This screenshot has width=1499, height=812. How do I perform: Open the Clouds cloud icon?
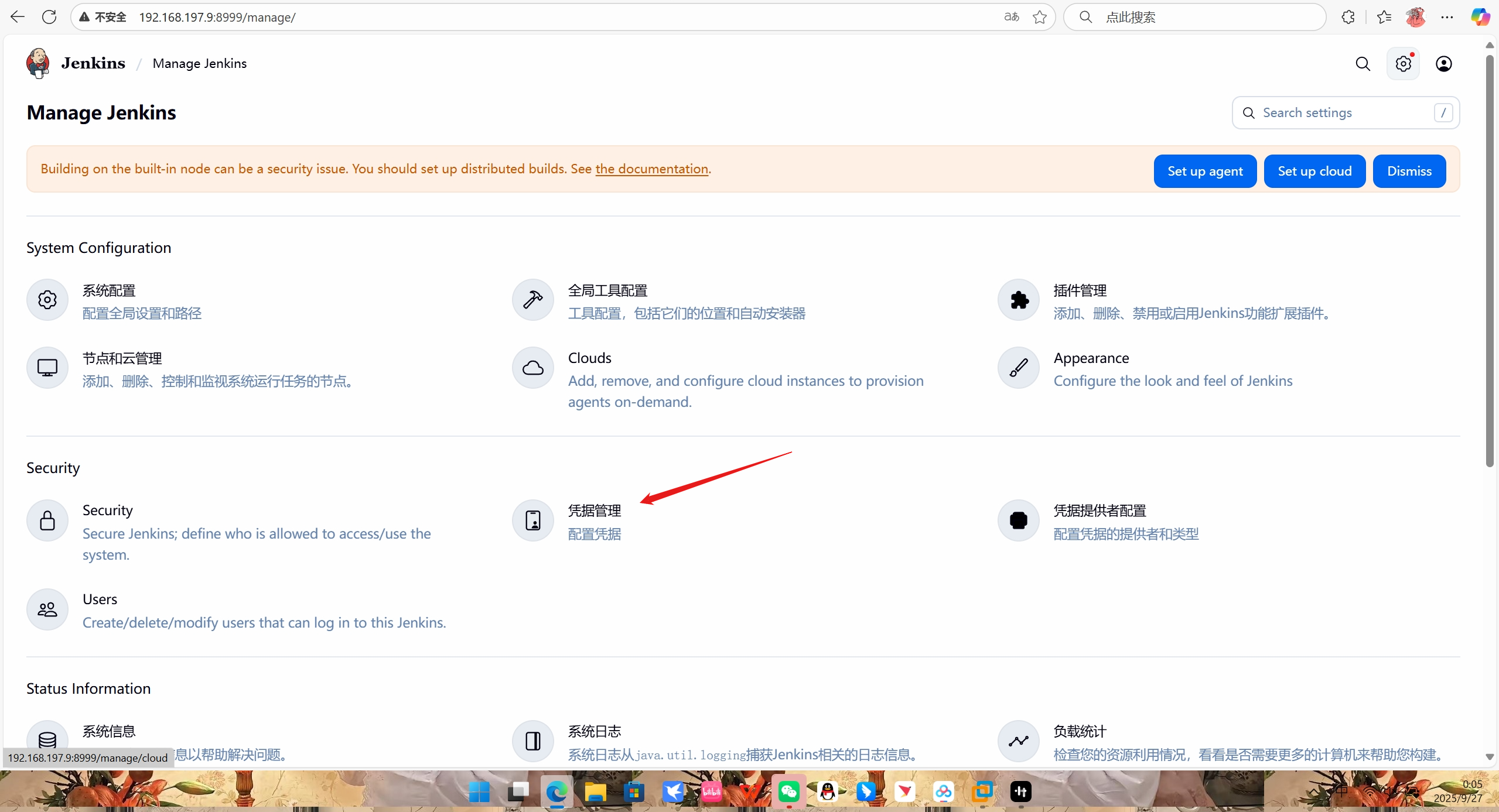point(533,368)
